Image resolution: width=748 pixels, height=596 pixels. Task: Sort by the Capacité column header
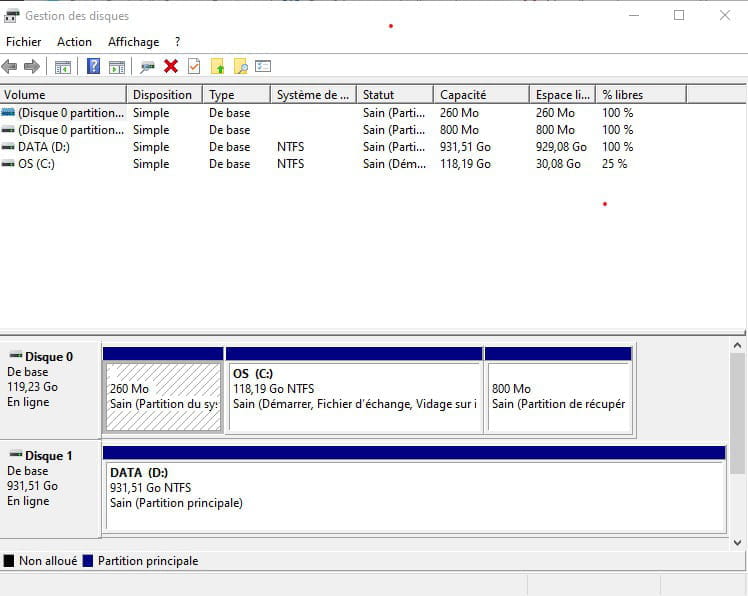click(481, 94)
